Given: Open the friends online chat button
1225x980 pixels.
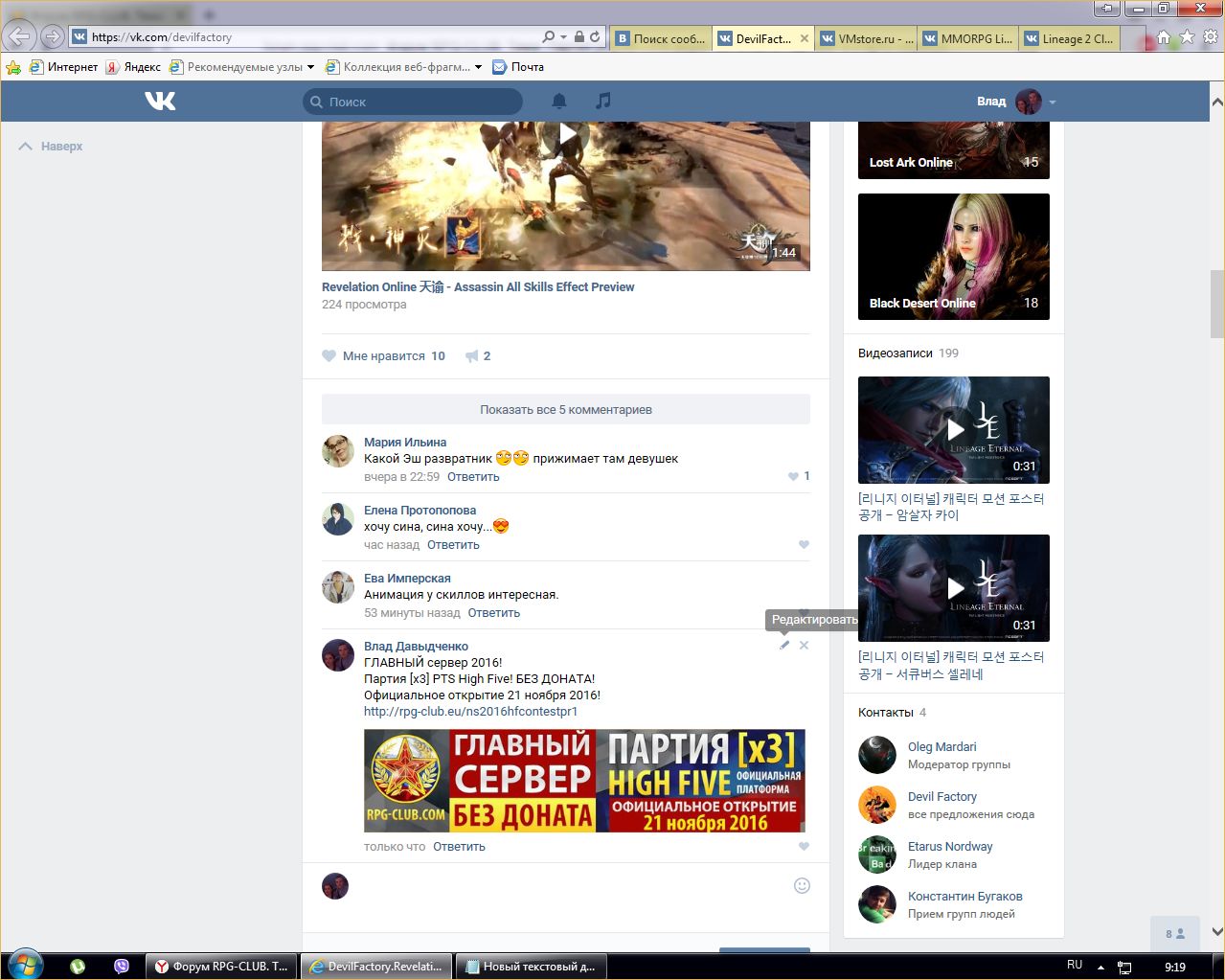Looking at the screenshot, I should (x=1174, y=933).
